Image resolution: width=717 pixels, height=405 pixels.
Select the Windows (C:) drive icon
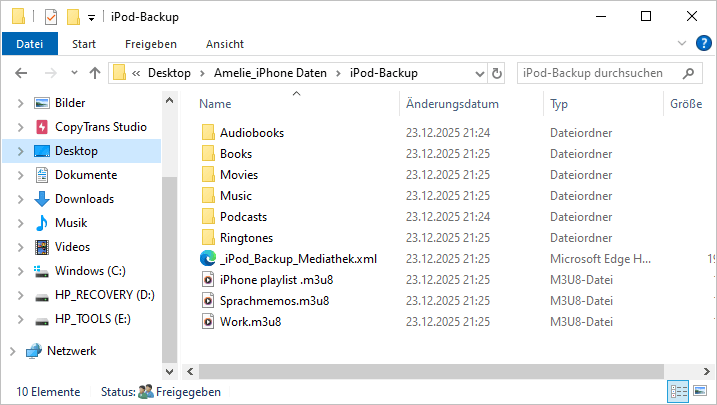pyautogui.click(x=42, y=271)
